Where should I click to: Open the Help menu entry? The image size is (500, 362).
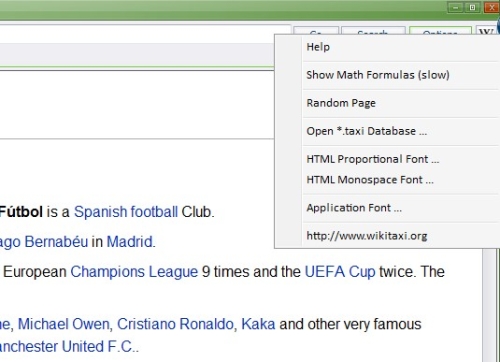click(x=400, y=47)
